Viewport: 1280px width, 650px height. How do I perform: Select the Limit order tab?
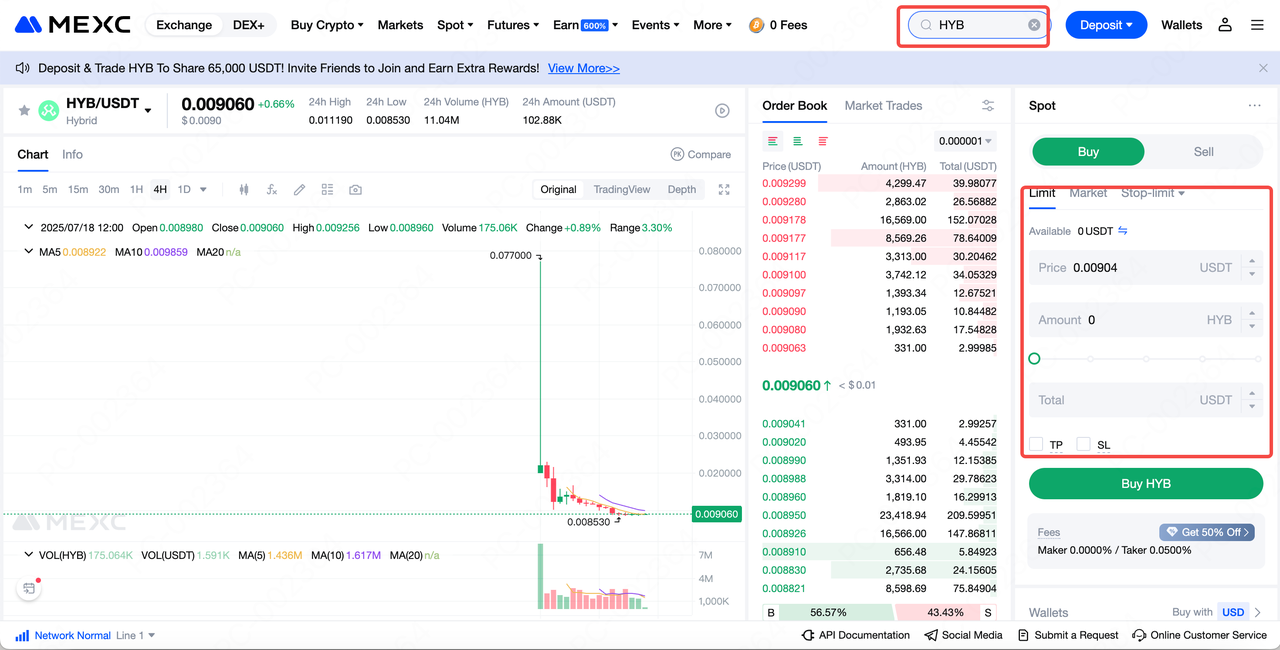point(1042,193)
